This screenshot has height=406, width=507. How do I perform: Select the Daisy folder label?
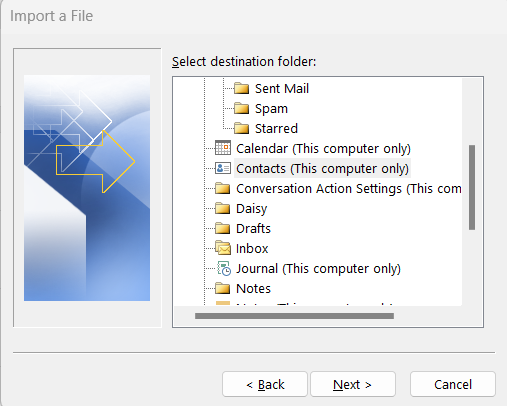click(252, 209)
